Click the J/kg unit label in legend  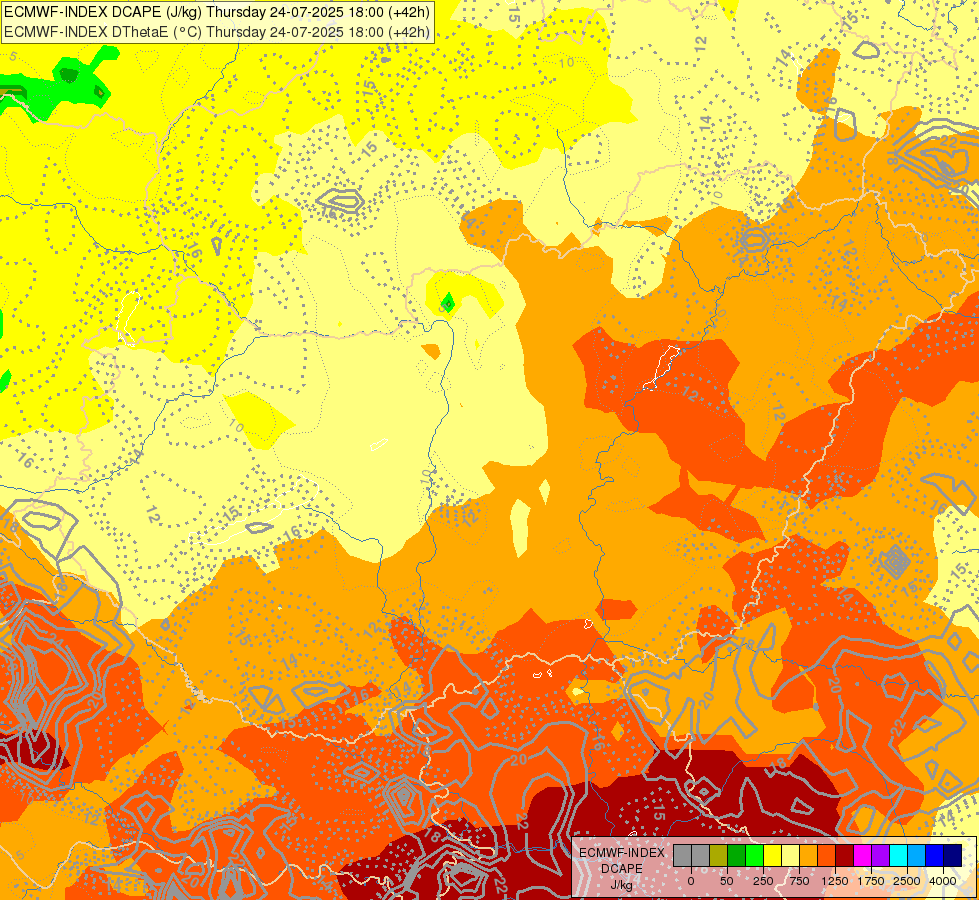pyautogui.click(x=622, y=885)
